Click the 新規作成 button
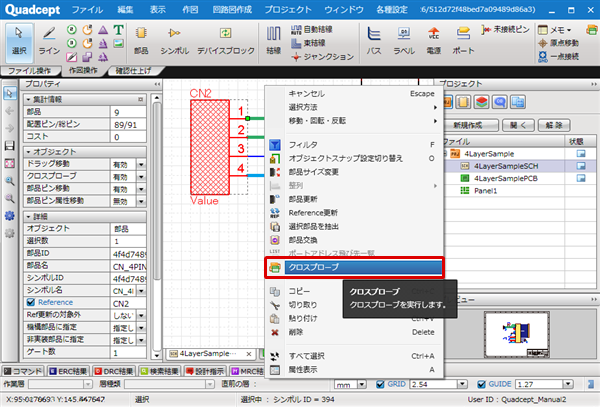Viewport: 600px width, 407px height. point(470,125)
